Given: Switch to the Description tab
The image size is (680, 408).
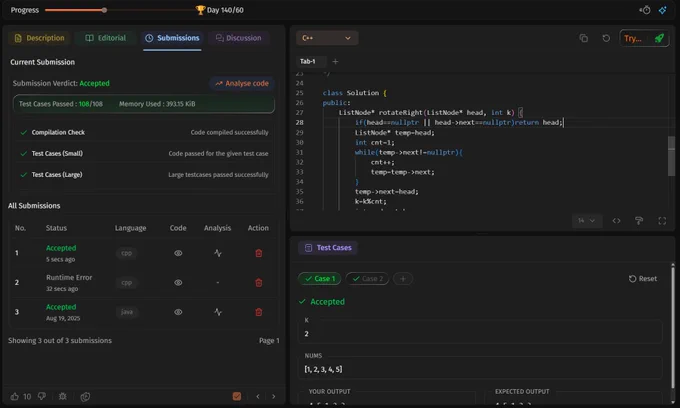Looking at the screenshot, I should 40,38.
